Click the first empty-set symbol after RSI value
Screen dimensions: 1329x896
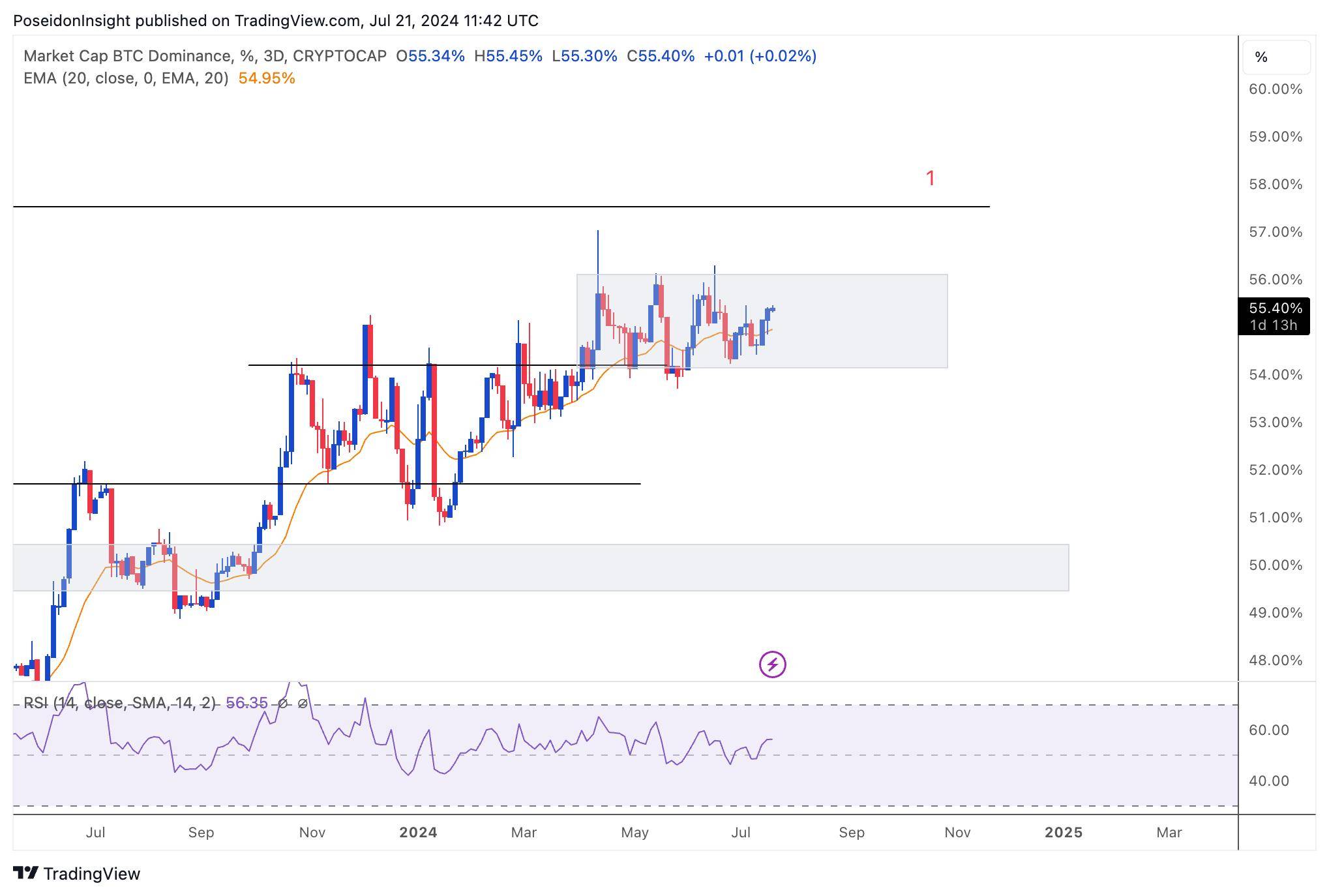pyautogui.click(x=282, y=704)
